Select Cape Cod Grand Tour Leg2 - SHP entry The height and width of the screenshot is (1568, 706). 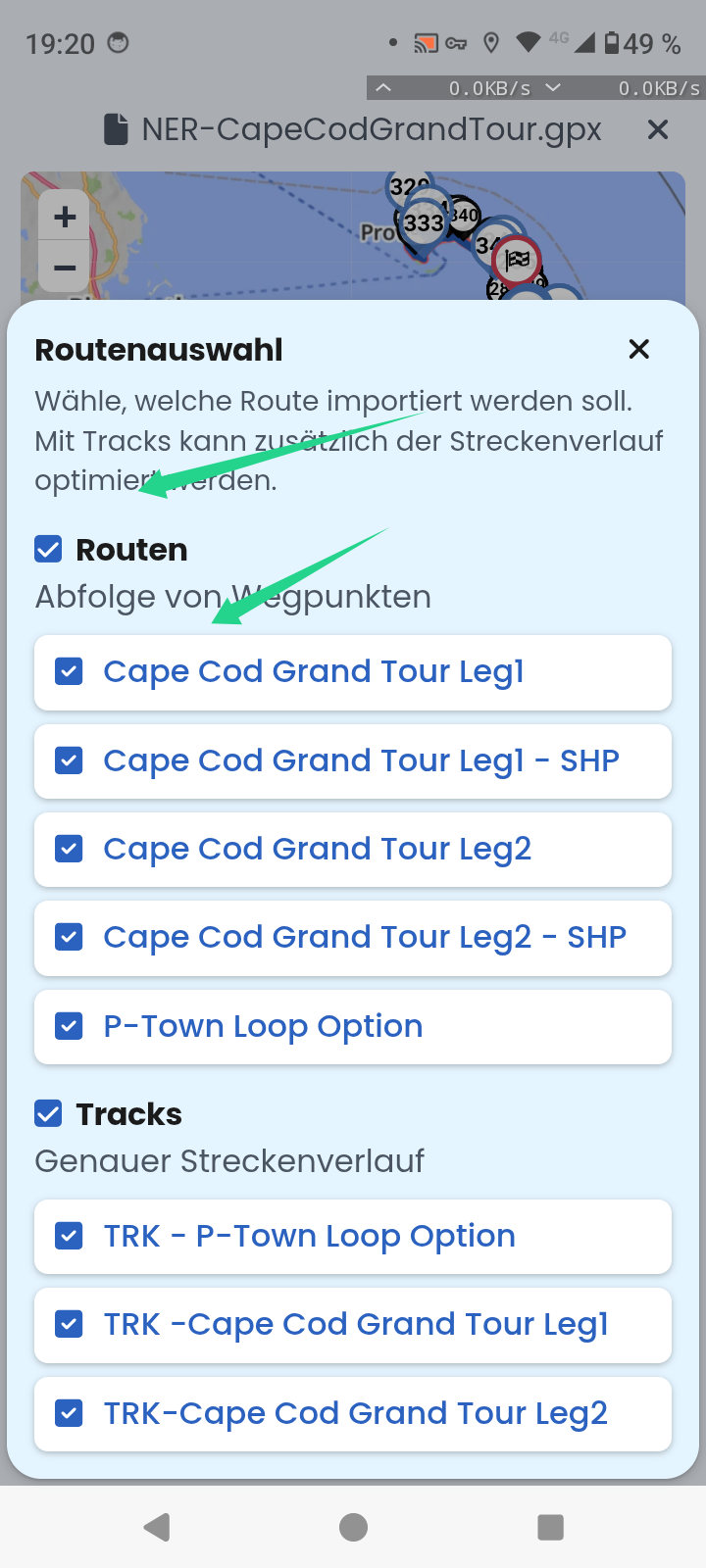[353, 938]
